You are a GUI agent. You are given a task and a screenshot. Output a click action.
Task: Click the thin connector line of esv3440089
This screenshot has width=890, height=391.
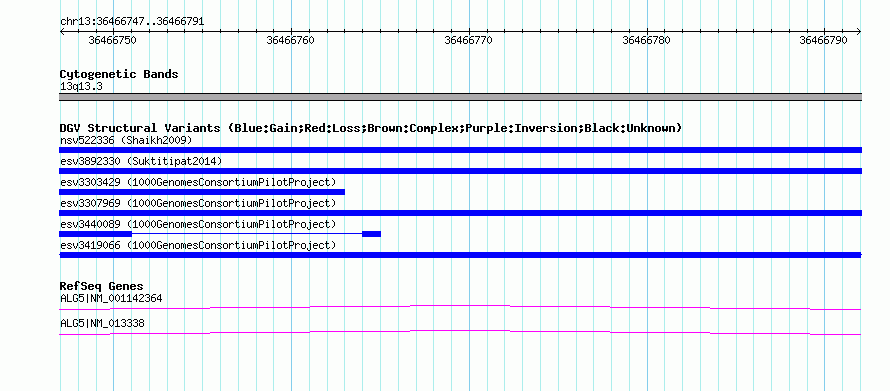pos(247,234)
